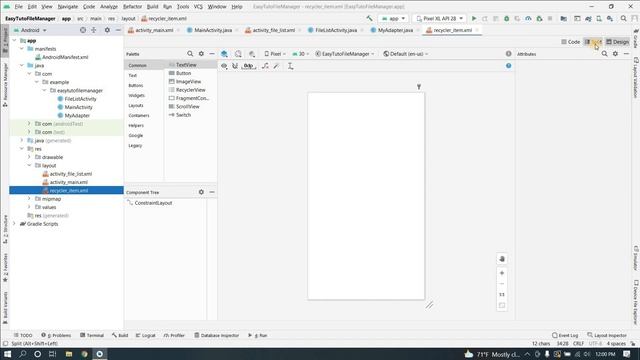
Task: Click Windows Start button
Action: point(7,354)
